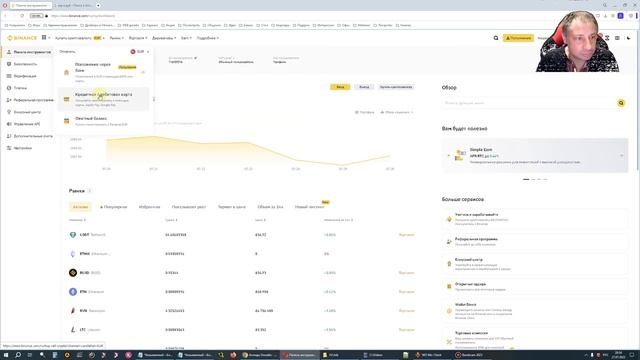The width and height of the screenshot is (640, 360).
Task: Switch to Новый листинг tab
Action: [x=309, y=207]
